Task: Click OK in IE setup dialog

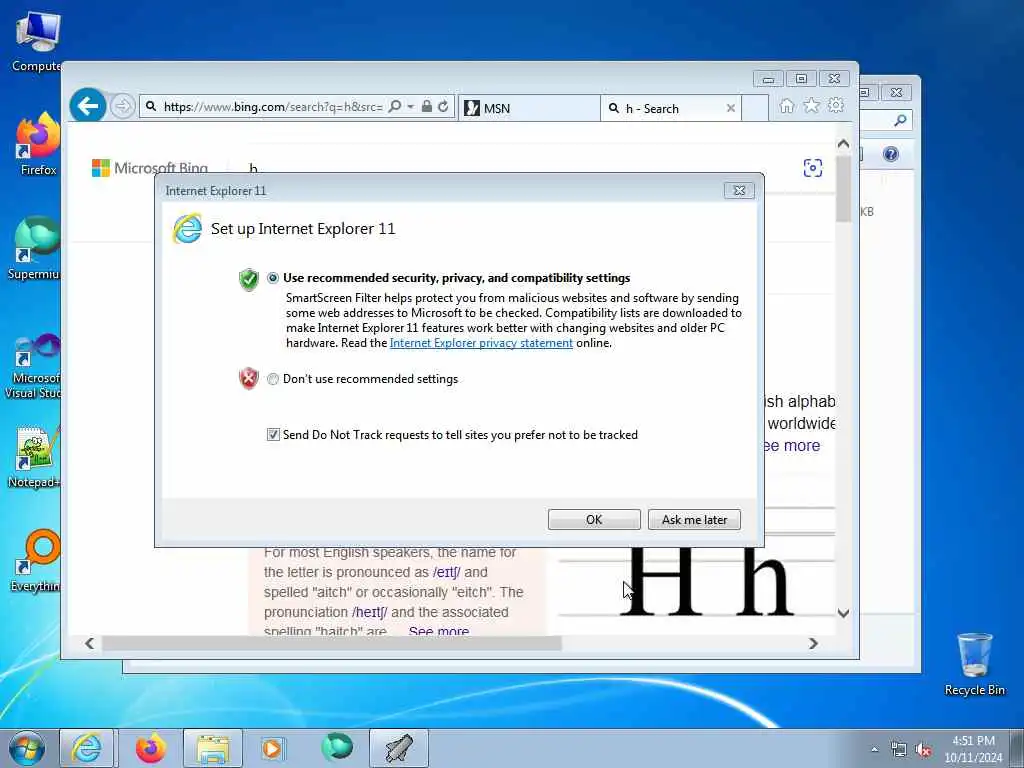Action: pos(594,520)
